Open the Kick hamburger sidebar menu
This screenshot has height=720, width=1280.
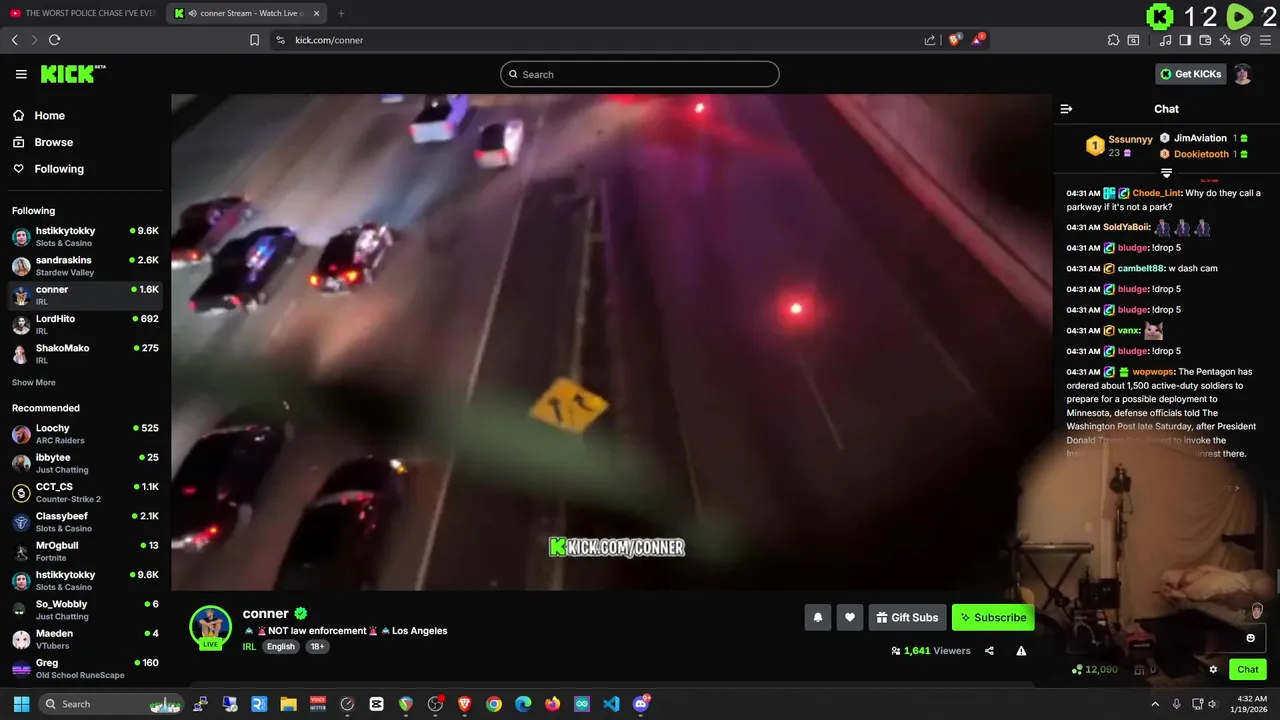tap(21, 74)
